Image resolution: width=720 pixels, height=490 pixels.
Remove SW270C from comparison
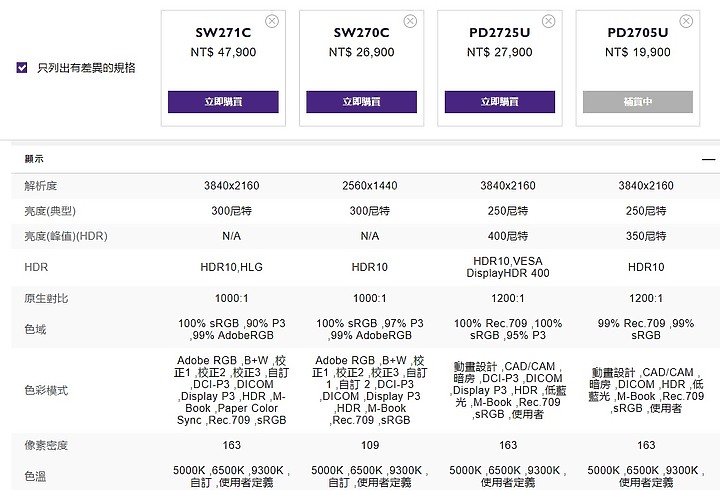point(410,21)
